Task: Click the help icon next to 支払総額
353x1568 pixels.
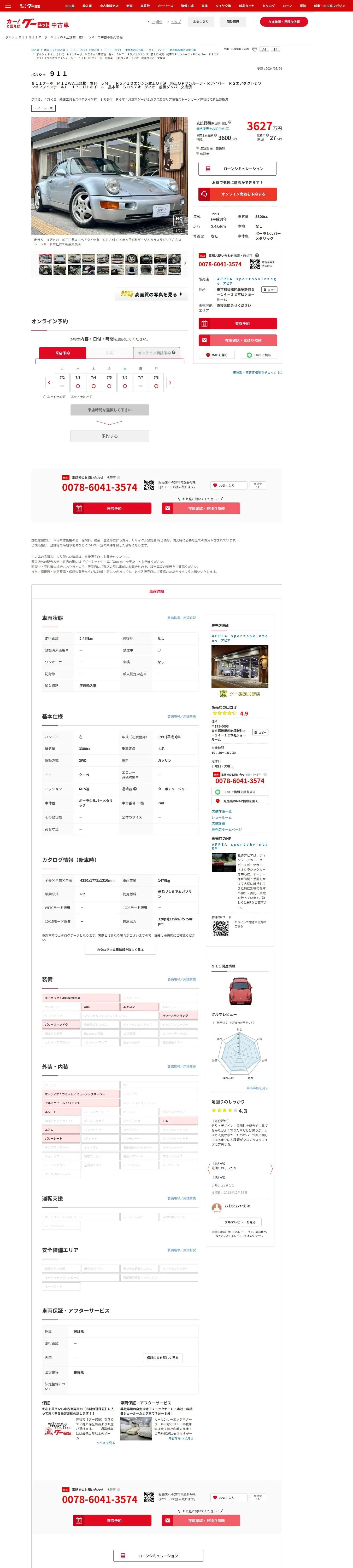Action: 230,123
